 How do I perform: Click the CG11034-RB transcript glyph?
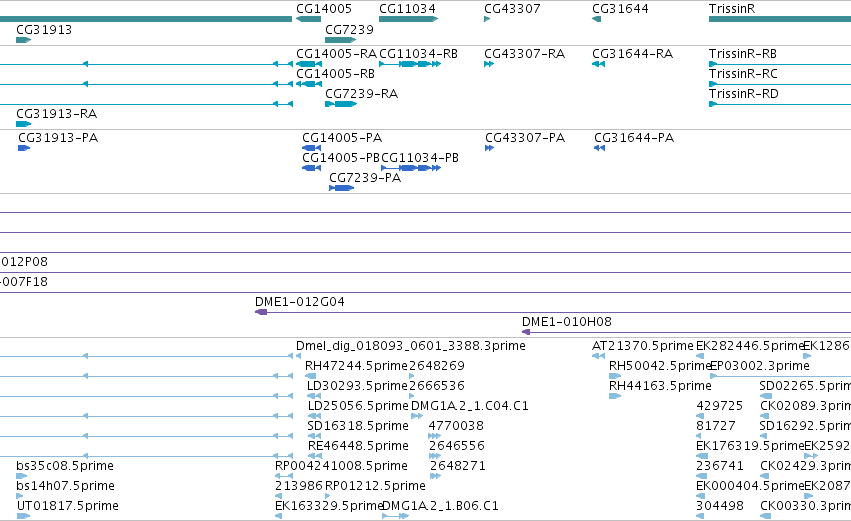[410, 64]
